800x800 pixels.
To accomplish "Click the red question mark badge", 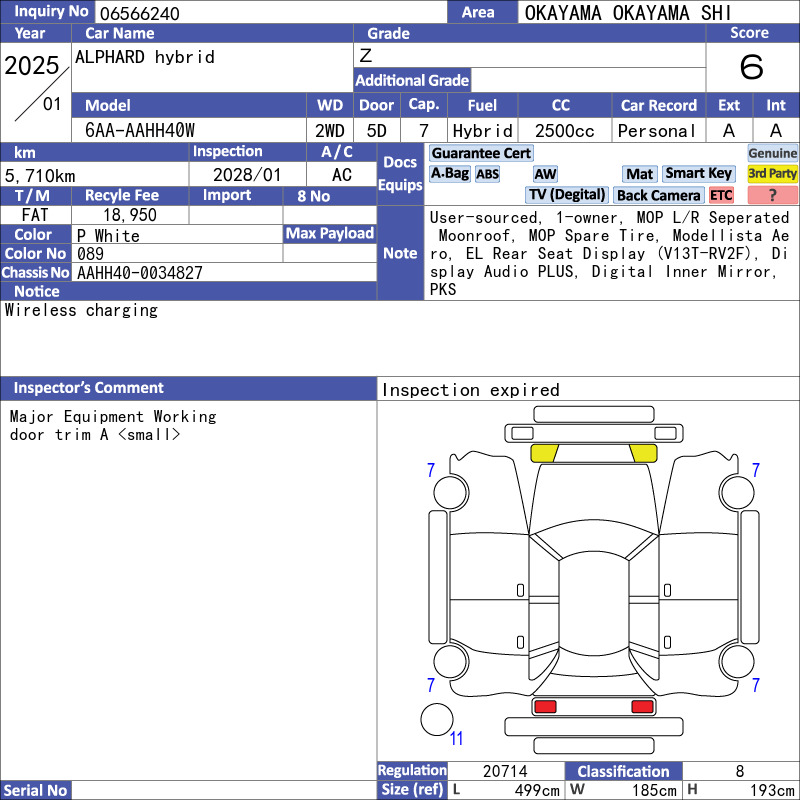I will pyautogui.click(x=772, y=195).
